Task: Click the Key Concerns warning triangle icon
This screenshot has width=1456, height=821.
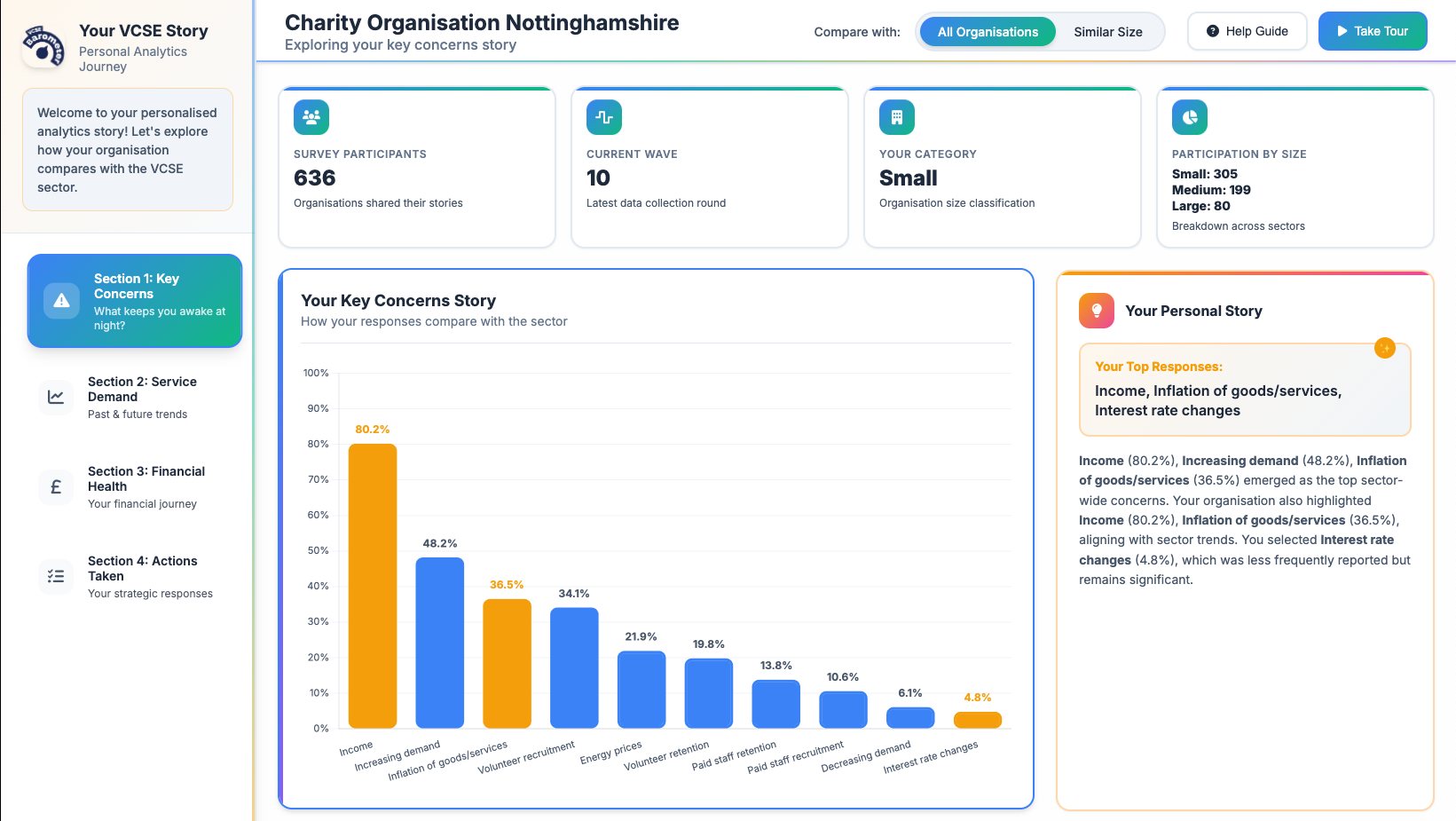Action: [x=60, y=300]
